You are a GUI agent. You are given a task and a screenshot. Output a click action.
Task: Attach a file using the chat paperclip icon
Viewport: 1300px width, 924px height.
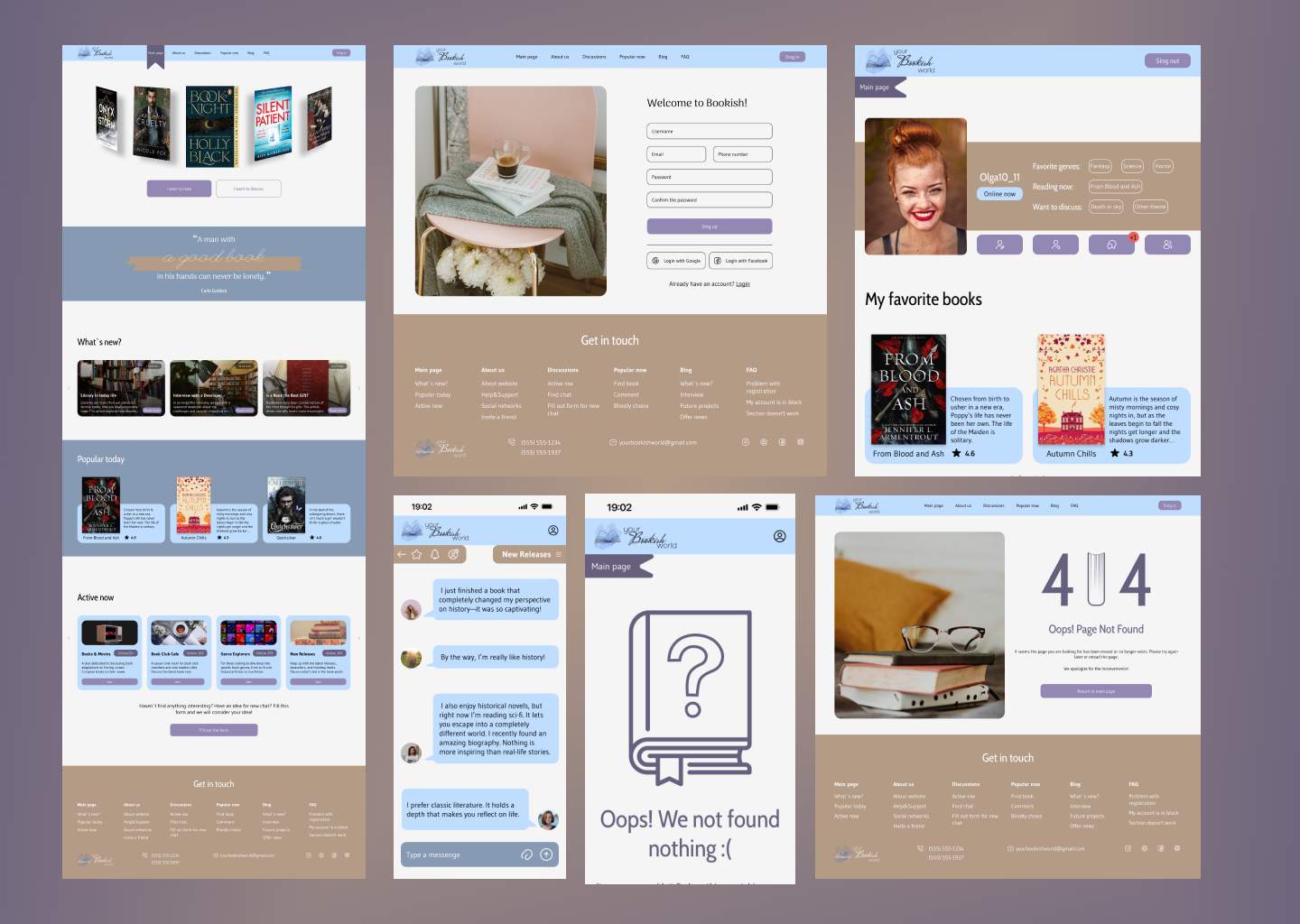pyautogui.click(x=527, y=855)
